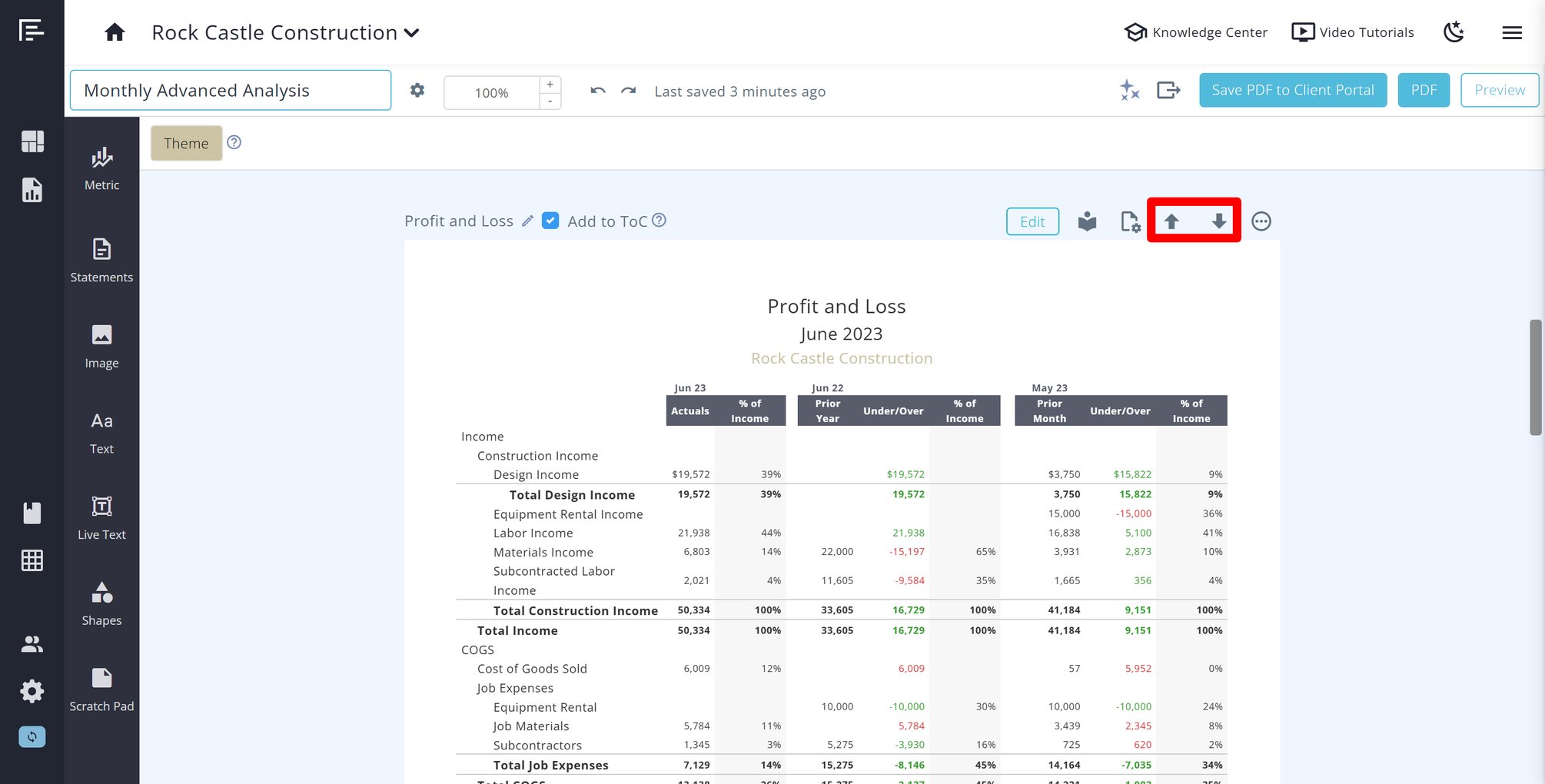This screenshot has height=784, width=1545.
Task: Move the section down with arrow
Action: (x=1219, y=221)
